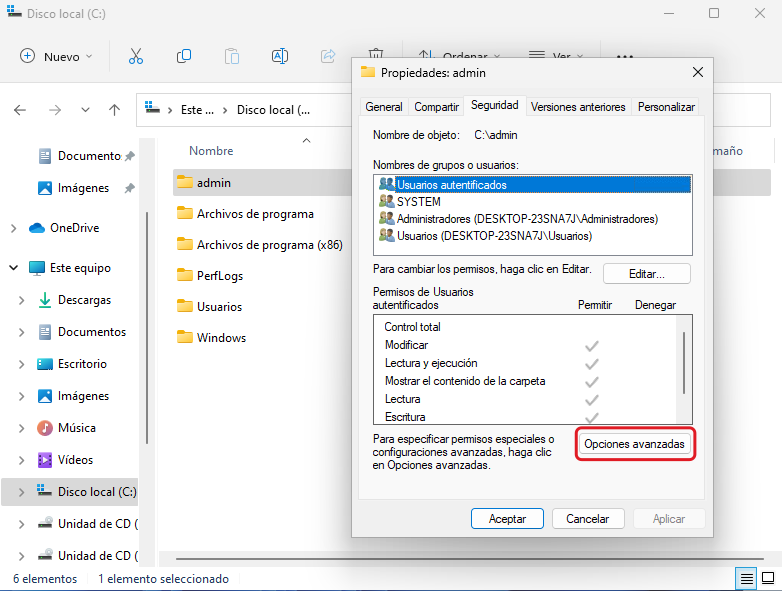Select SYSTEM in the users list

tap(418, 202)
